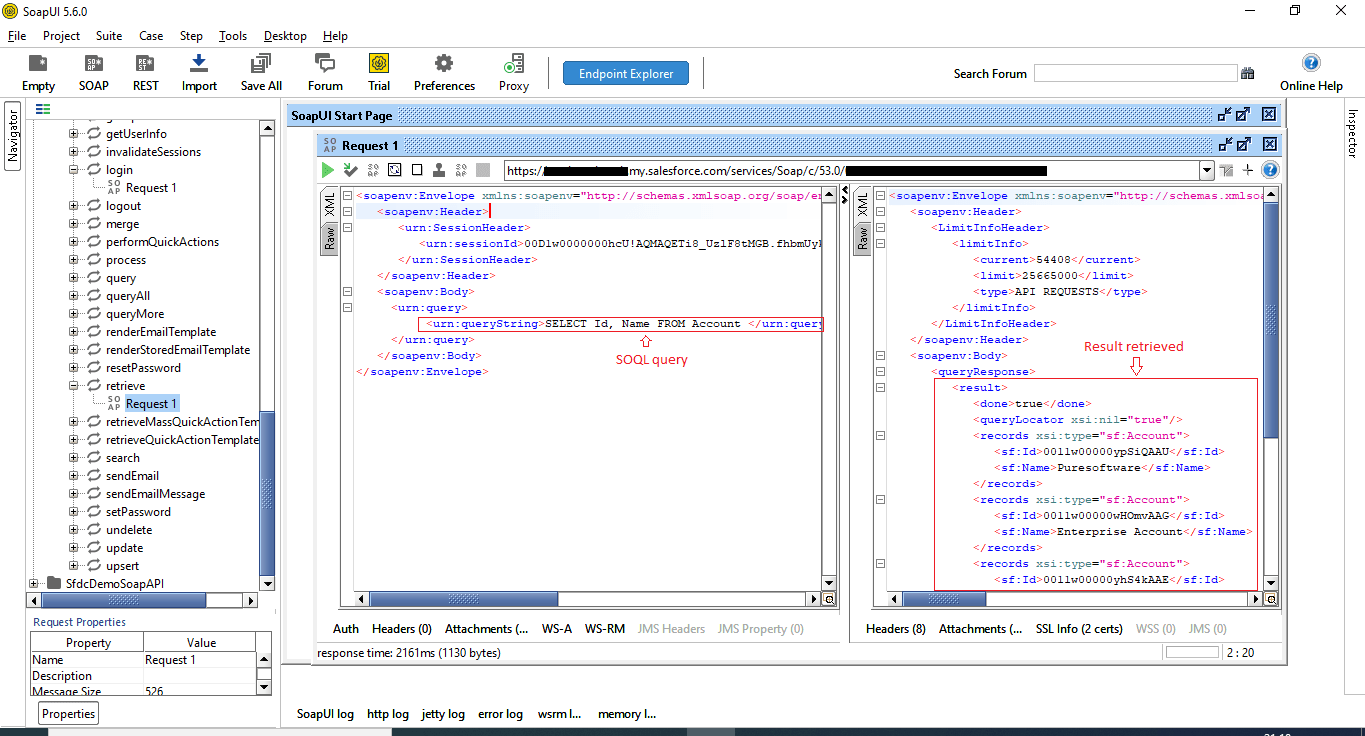
Task: Click the Properties button at bottom left
Action: click(x=69, y=713)
